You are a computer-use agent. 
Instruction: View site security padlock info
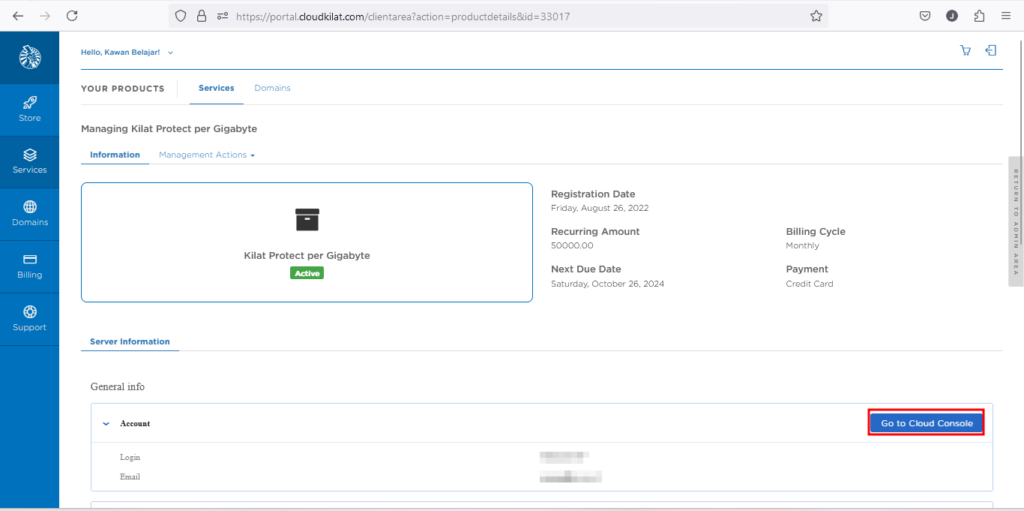tap(201, 16)
